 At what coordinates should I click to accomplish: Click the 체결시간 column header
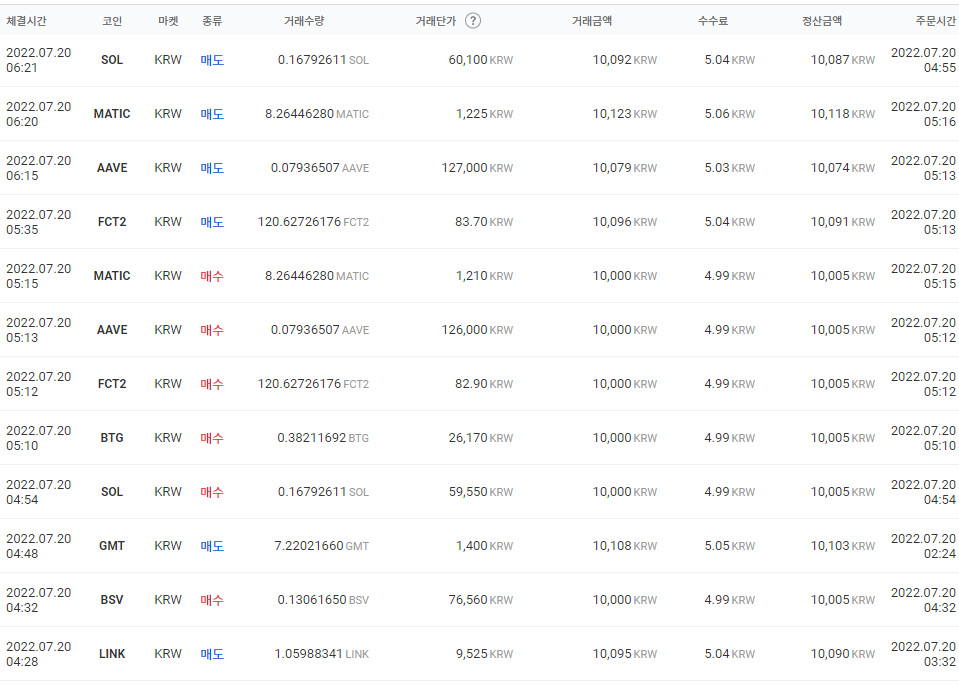(26, 21)
